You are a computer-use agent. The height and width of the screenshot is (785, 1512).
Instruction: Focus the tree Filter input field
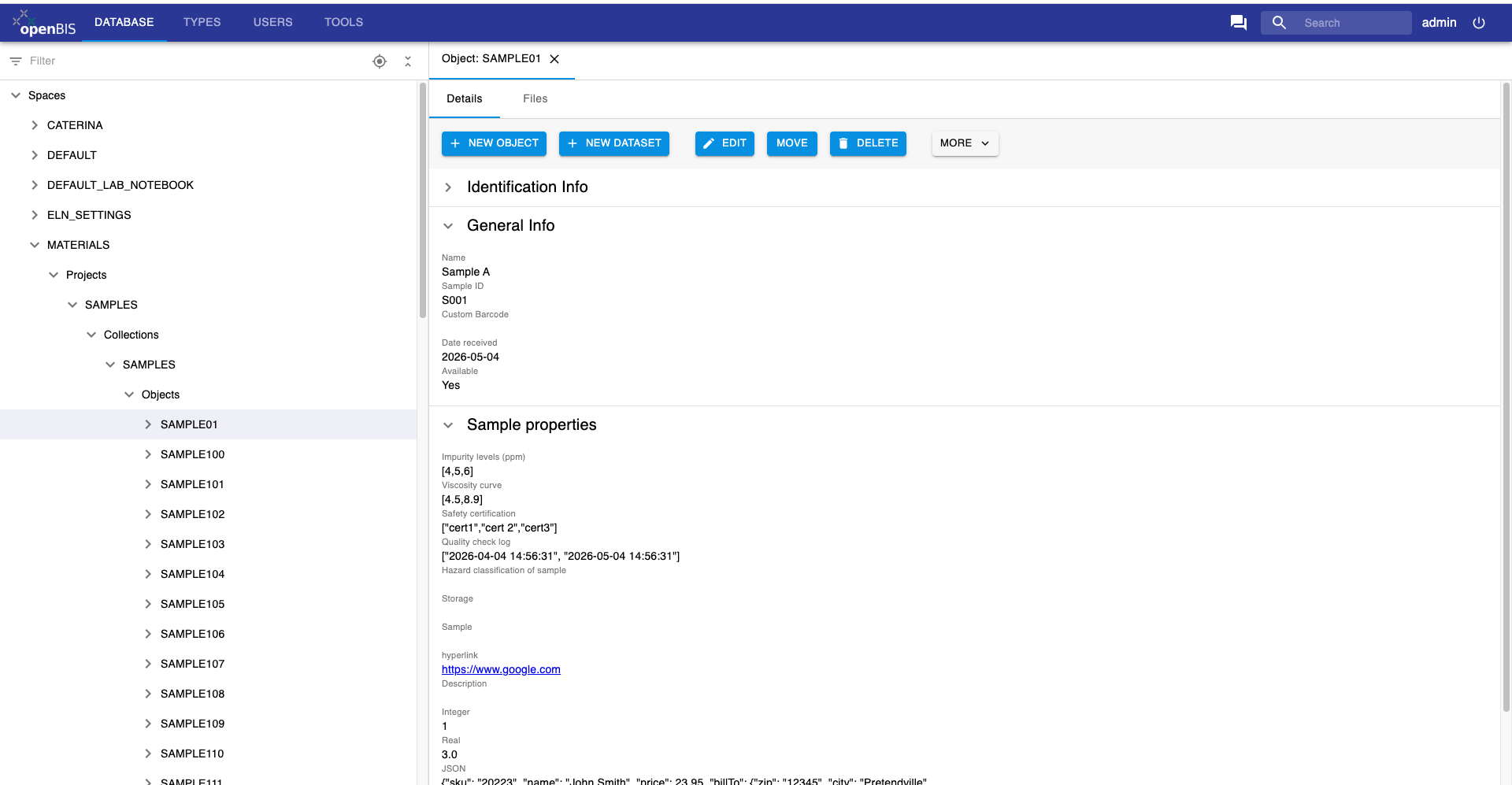point(195,61)
